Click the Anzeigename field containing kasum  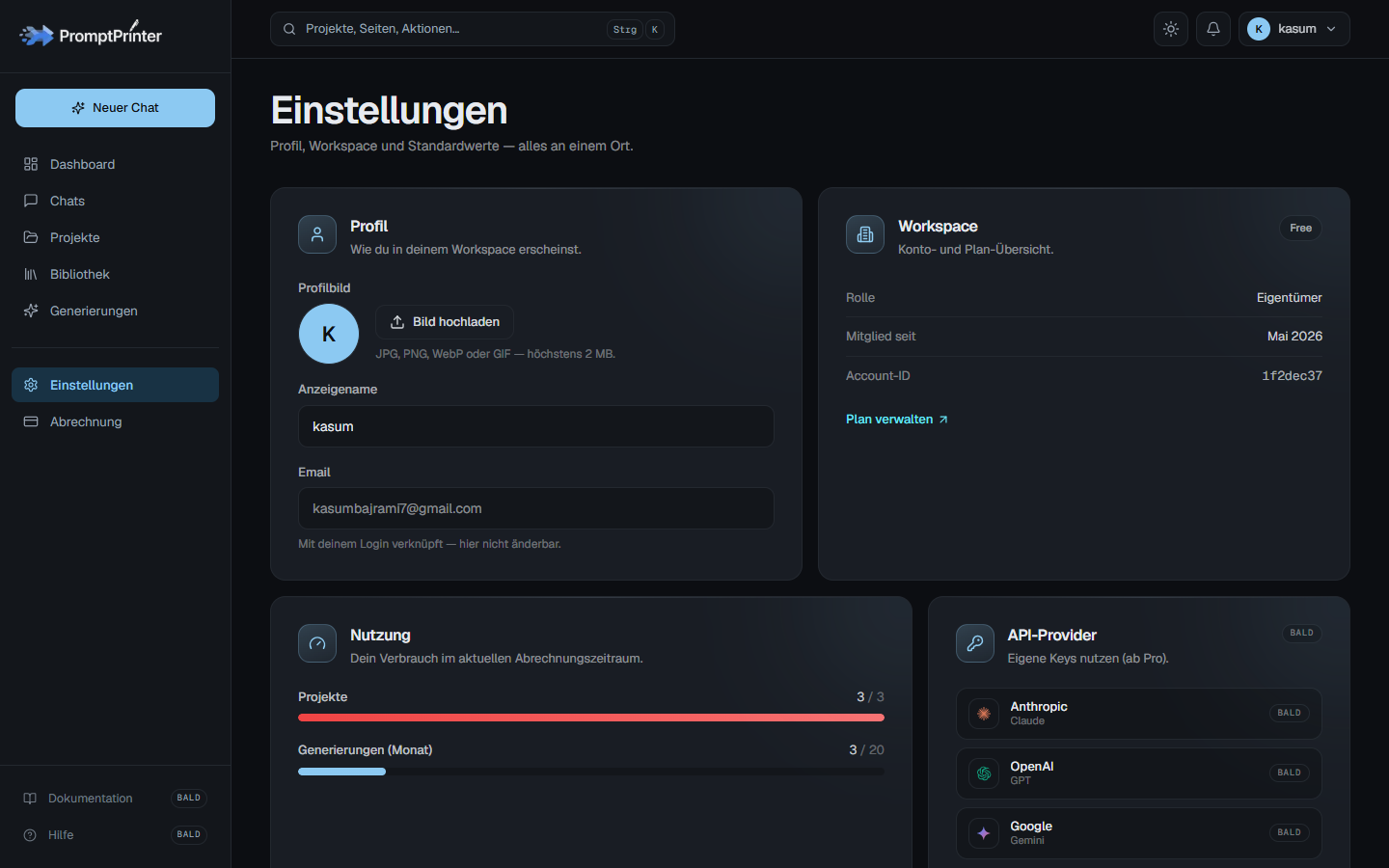[x=536, y=426]
